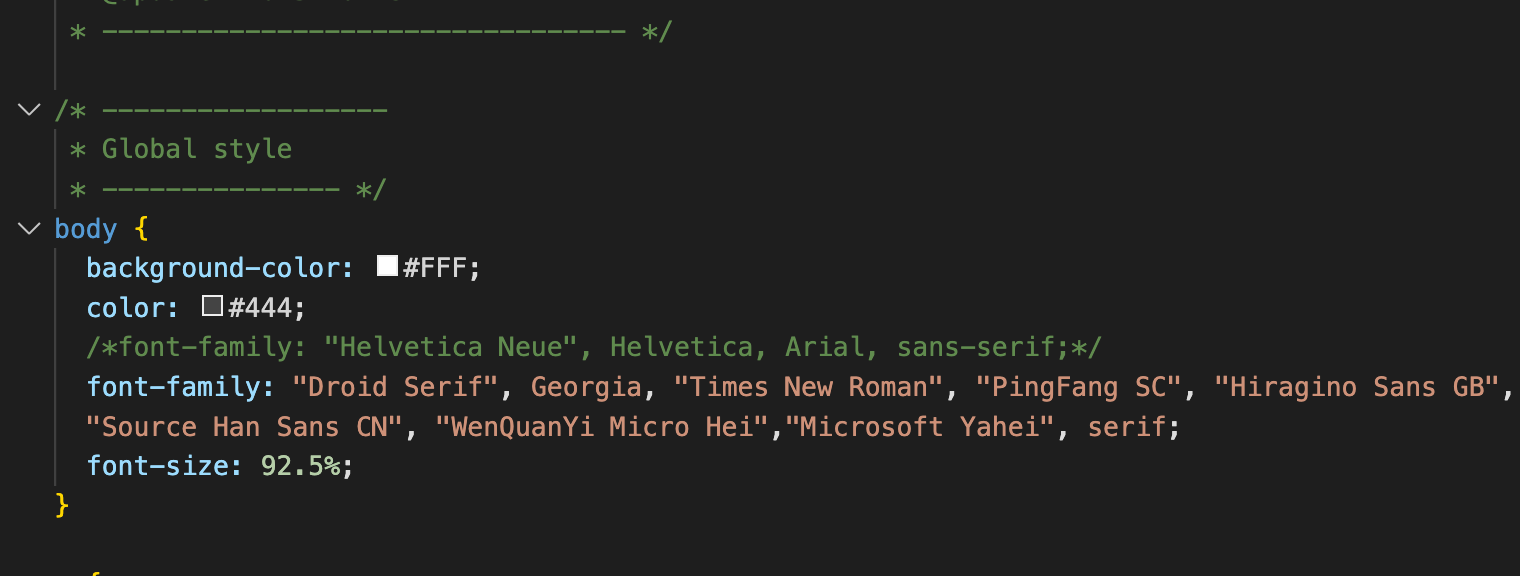The height and width of the screenshot is (576, 1520).
Task: Open the white #FFF color swatch
Action: pyautogui.click(x=387, y=267)
